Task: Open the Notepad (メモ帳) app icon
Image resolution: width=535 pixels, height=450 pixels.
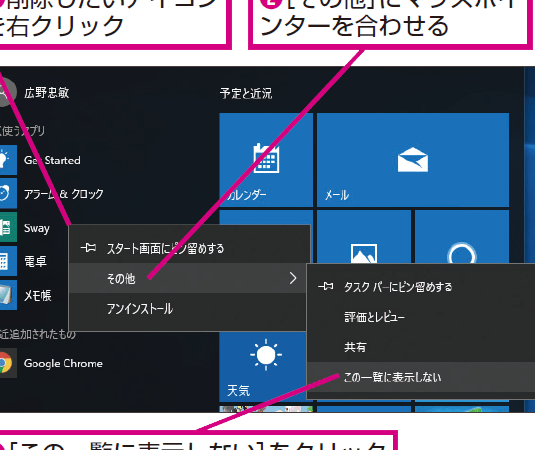Action: [x=8, y=295]
